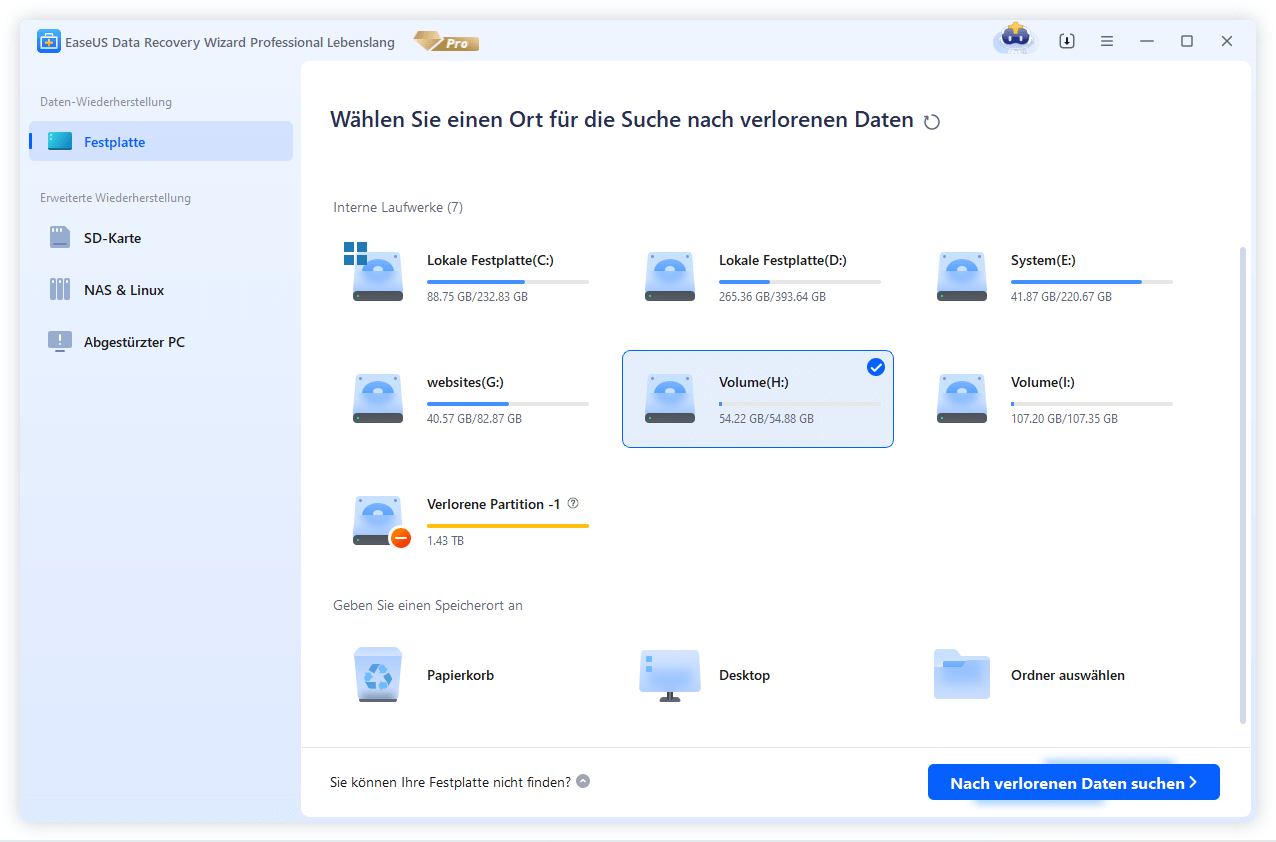This screenshot has width=1276, height=842.
Task: Click Volume(H:) drive icon
Action: [670, 399]
